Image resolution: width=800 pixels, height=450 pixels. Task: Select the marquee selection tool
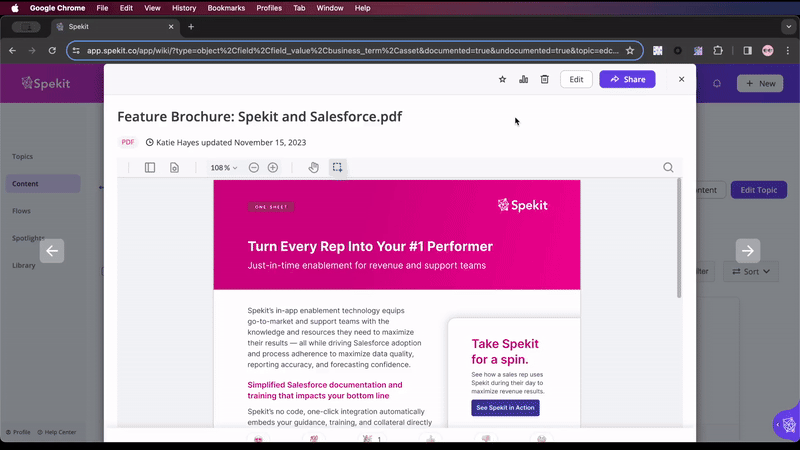(x=337, y=167)
